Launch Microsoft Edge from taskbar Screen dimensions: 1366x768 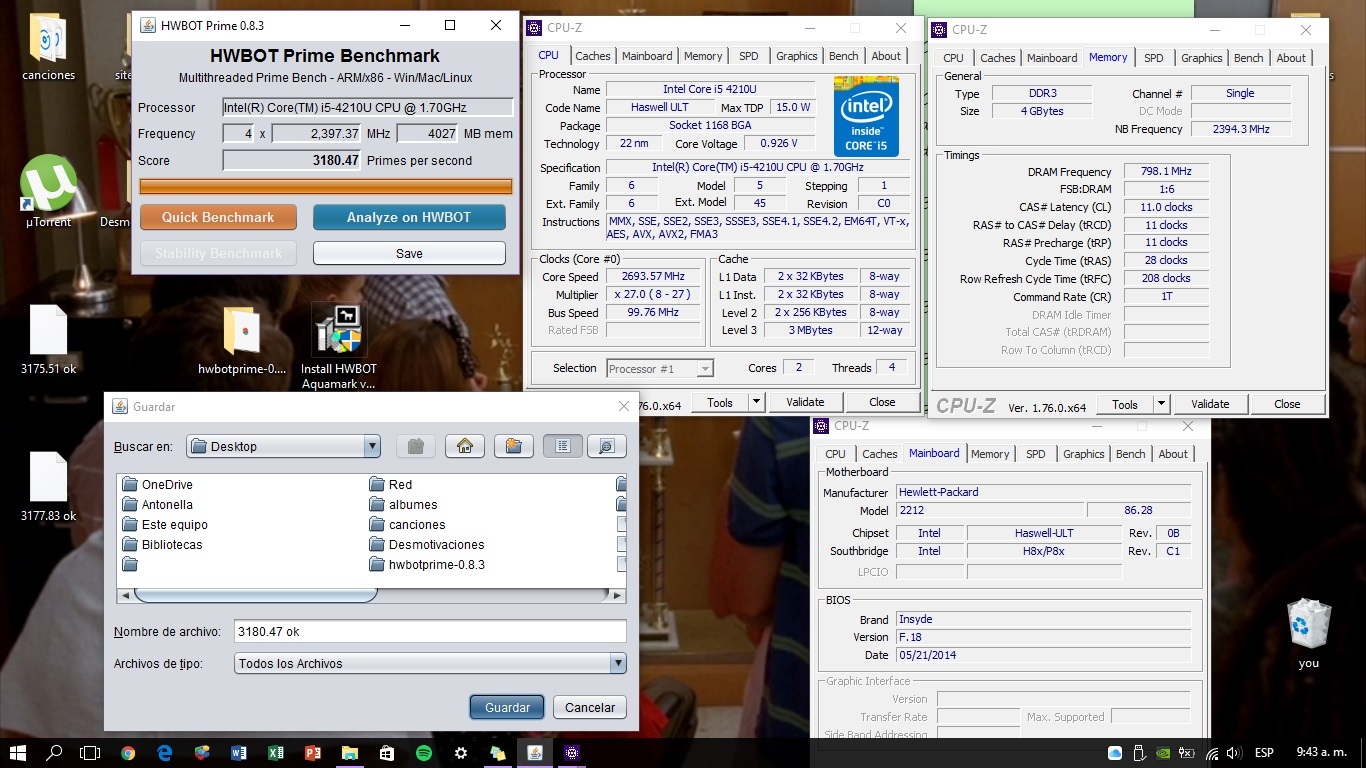pyautogui.click(x=165, y=752)
